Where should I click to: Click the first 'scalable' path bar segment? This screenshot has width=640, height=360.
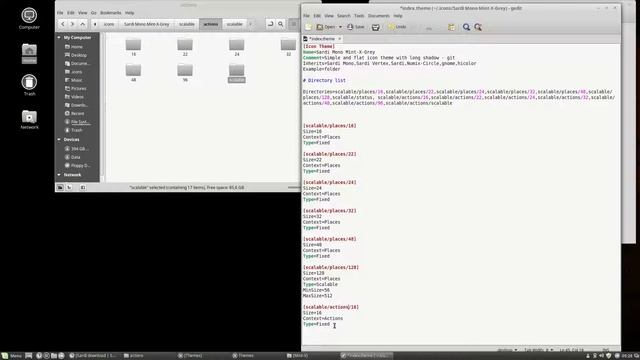click(x=187, y=24)
